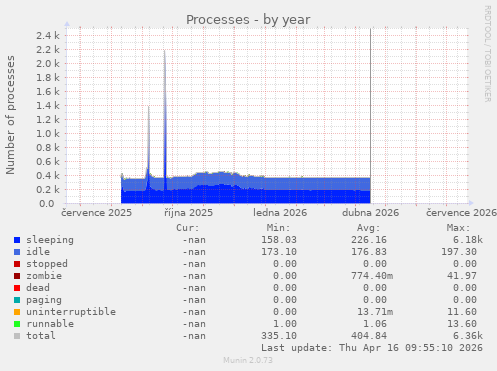Click the dead legend color swatch
This screenshot has width=497, height=371.
pyautogui.click(x=17, y=288)
